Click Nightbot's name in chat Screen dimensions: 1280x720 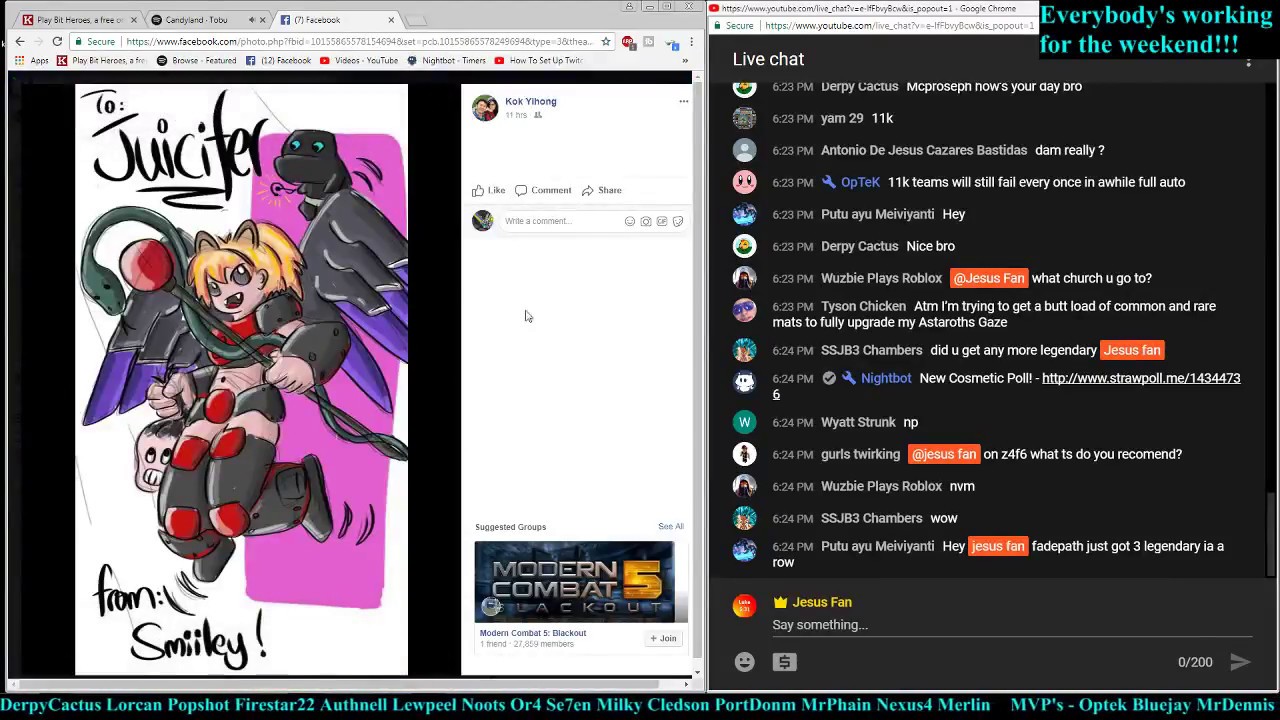pyautogui.click(x=886, y=378)
